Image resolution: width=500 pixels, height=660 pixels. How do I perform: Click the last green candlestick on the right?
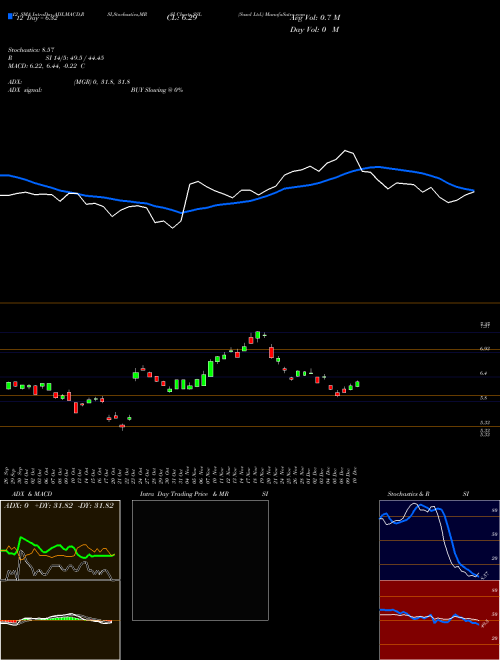(x=357, y=384)
